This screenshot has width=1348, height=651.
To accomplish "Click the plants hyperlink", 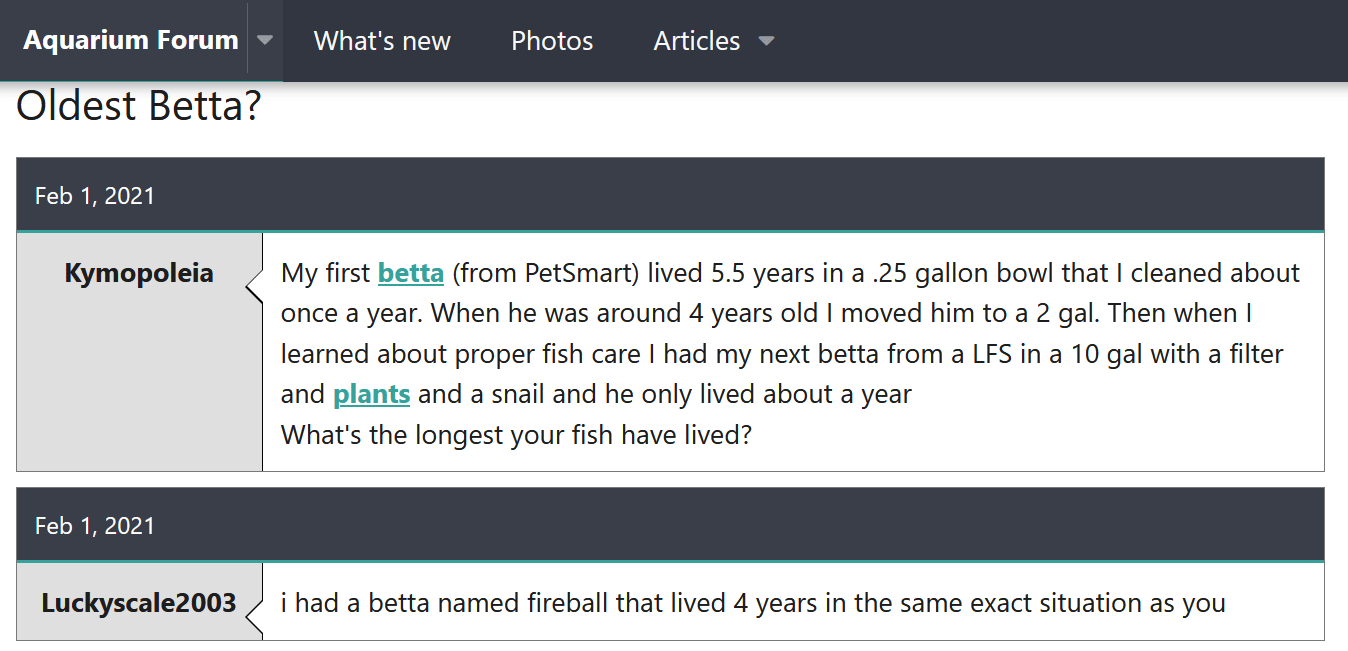I will [x=371, y=393].
